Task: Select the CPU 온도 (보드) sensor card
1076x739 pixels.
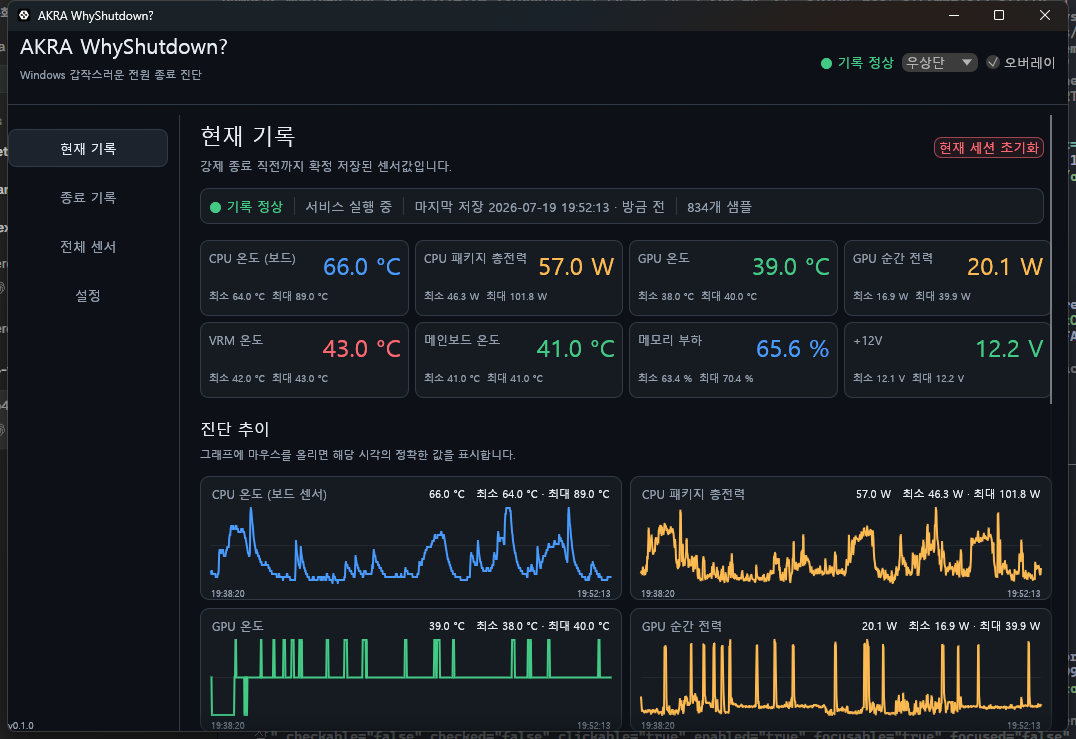Action: click(x=304, y=278)
